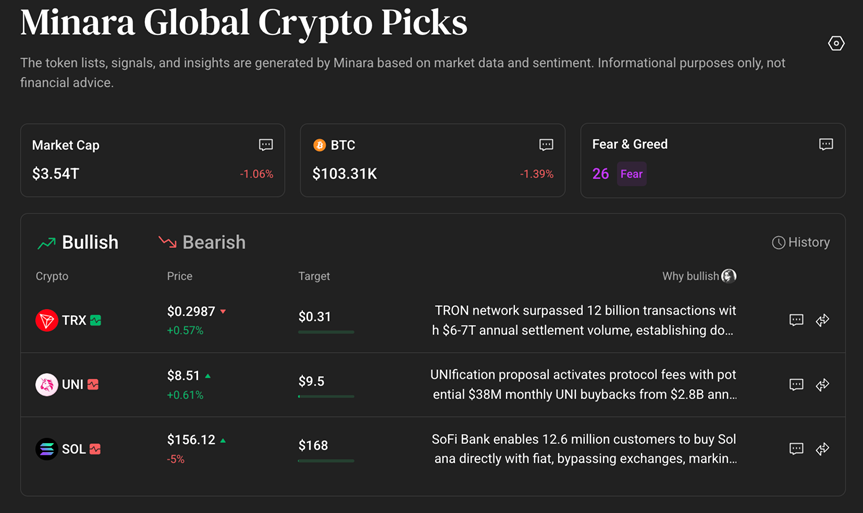Switch to the Bearish tab
This screenshot has width=863, height=513.
[x=202, y=243]
